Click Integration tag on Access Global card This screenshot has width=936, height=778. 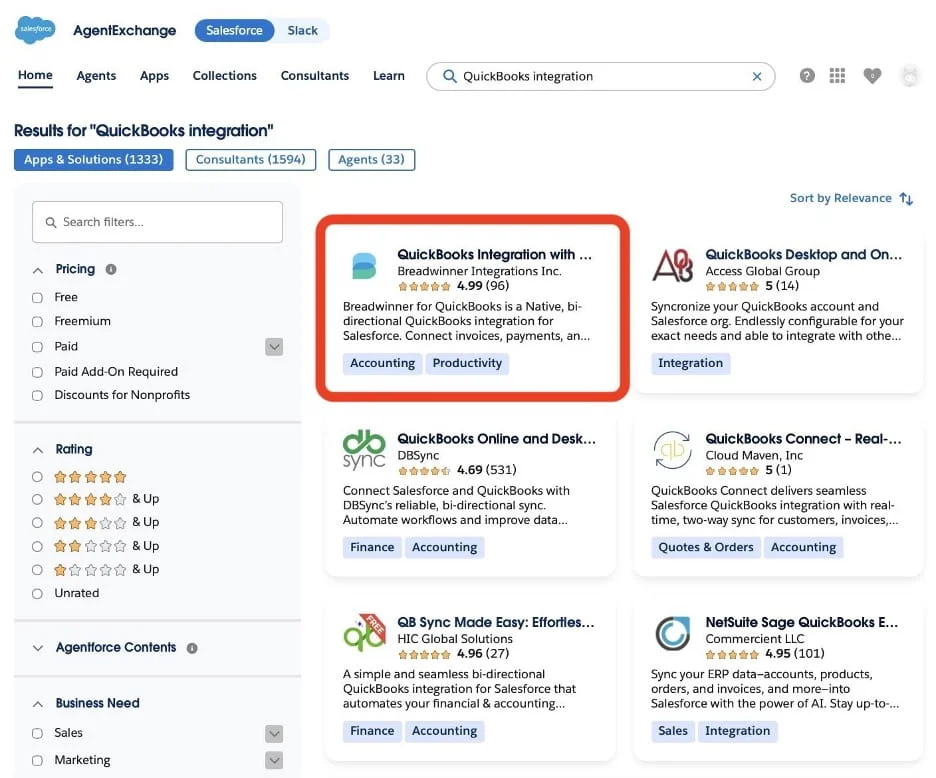point(690,363)
